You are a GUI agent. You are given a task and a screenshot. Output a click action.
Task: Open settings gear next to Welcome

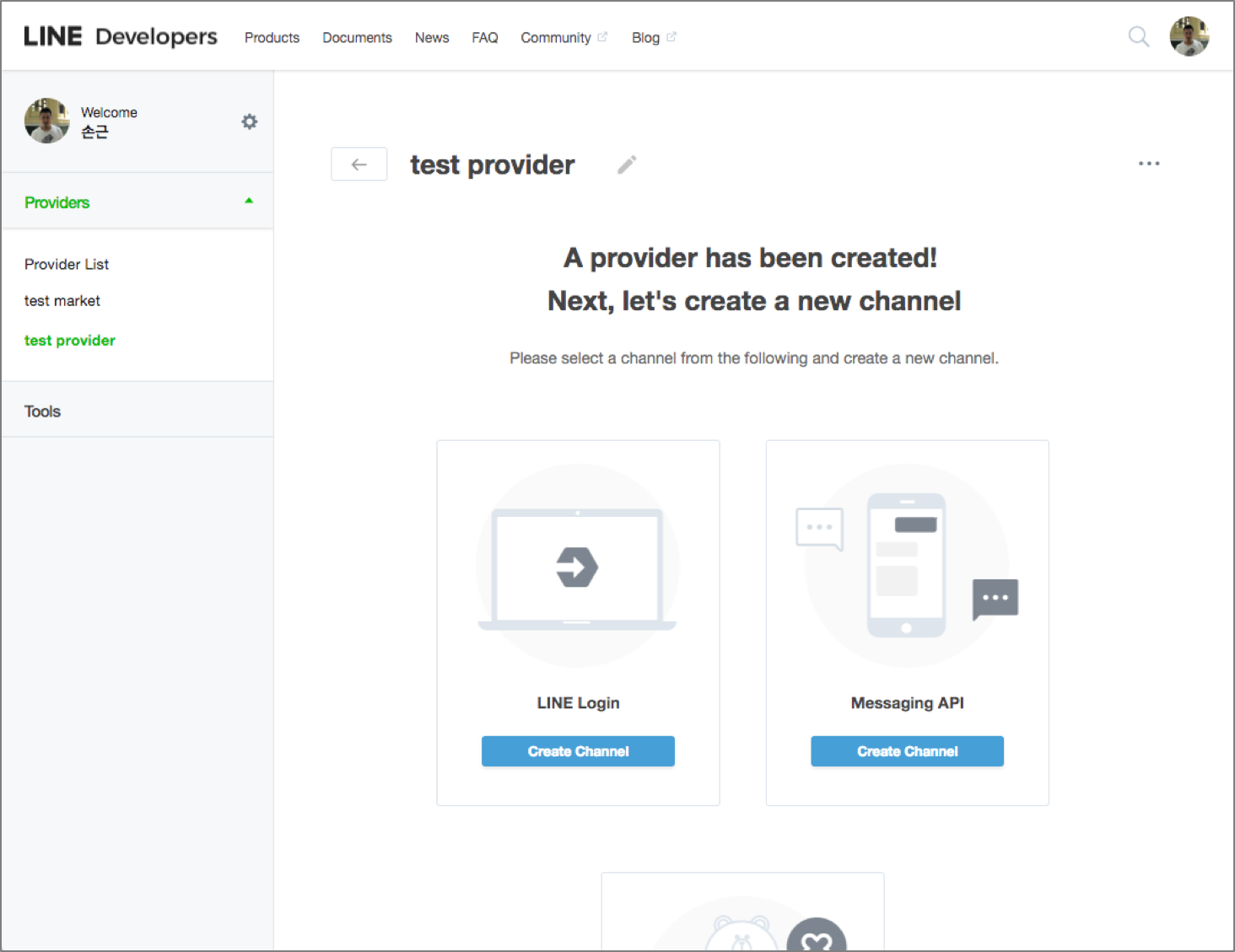250,121
